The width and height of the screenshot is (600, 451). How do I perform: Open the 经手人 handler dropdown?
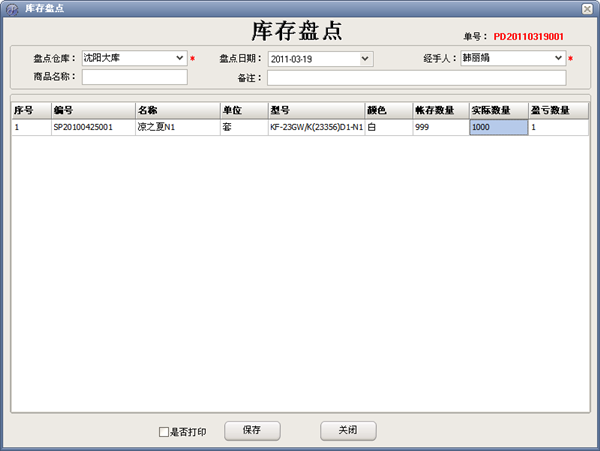[558, 58]
